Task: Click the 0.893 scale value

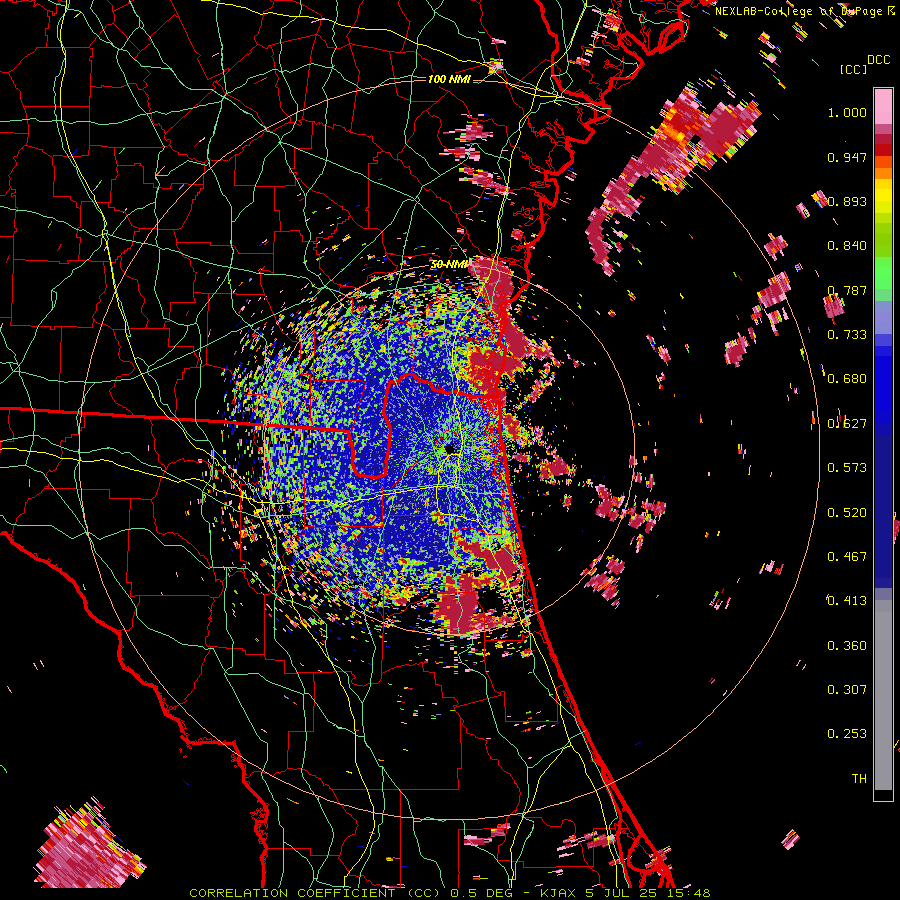Action: (847, 201)
